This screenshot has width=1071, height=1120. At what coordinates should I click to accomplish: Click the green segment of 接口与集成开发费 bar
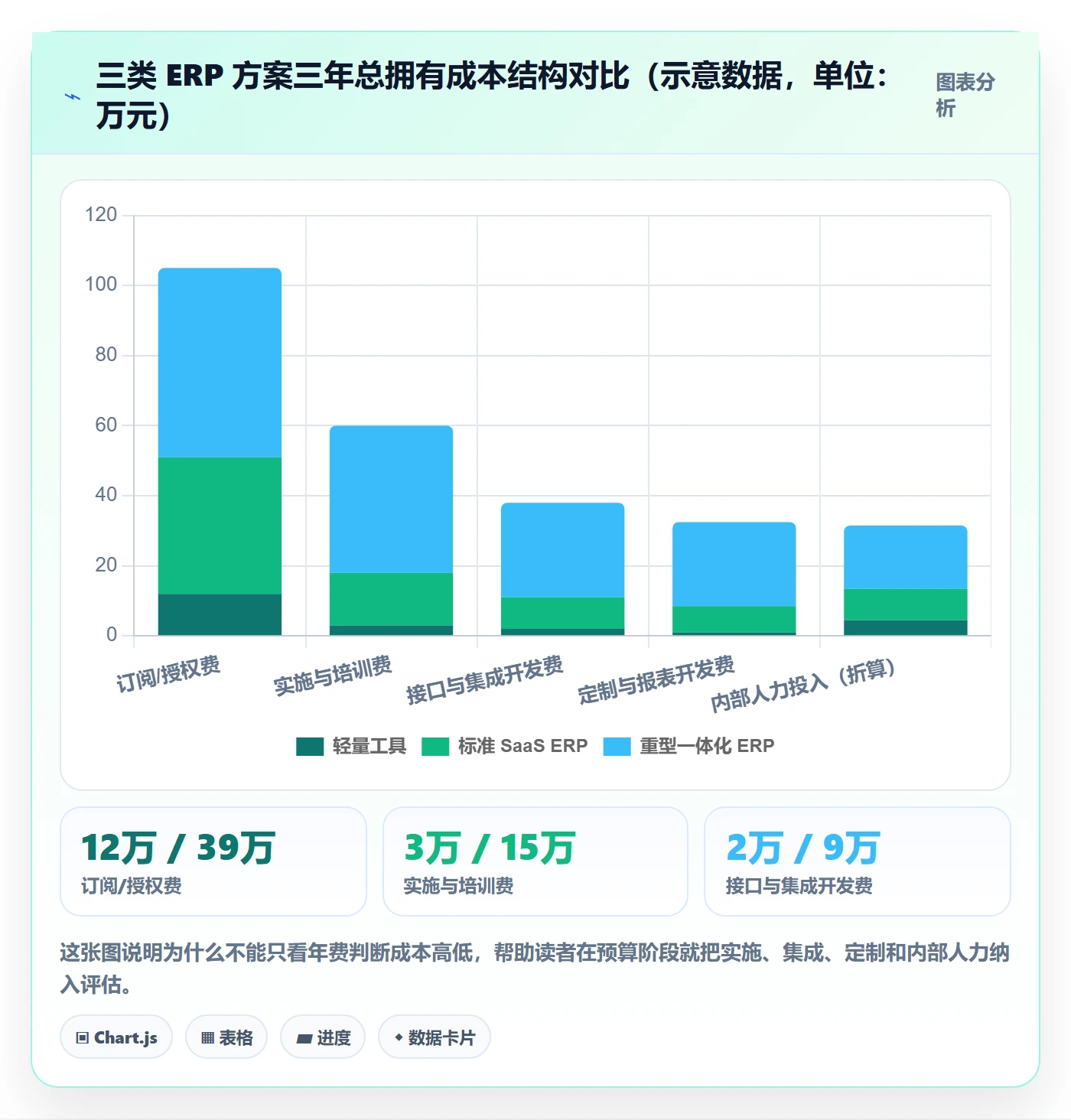pos(562,613)
